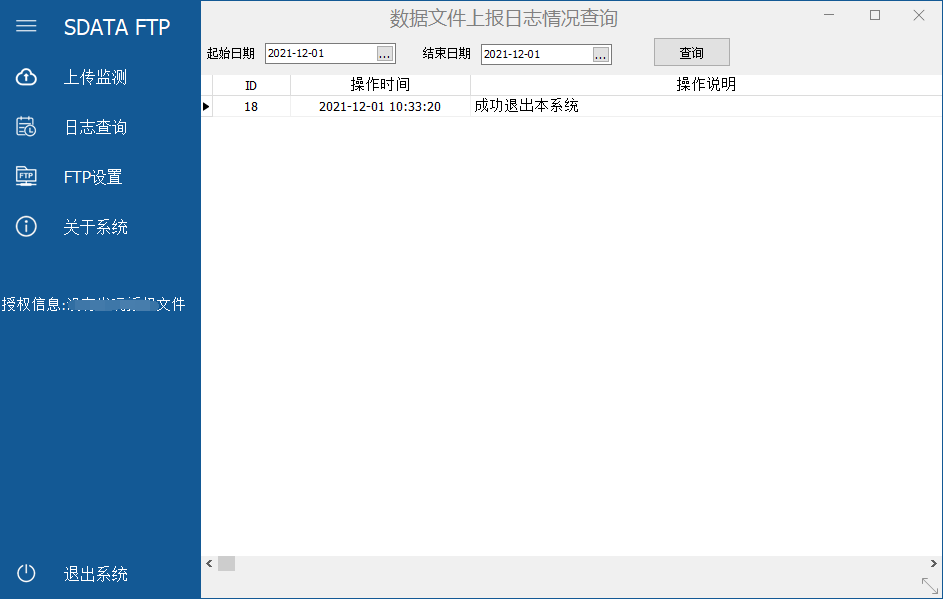Open the 上传监测 menu item

coord(95,77)
